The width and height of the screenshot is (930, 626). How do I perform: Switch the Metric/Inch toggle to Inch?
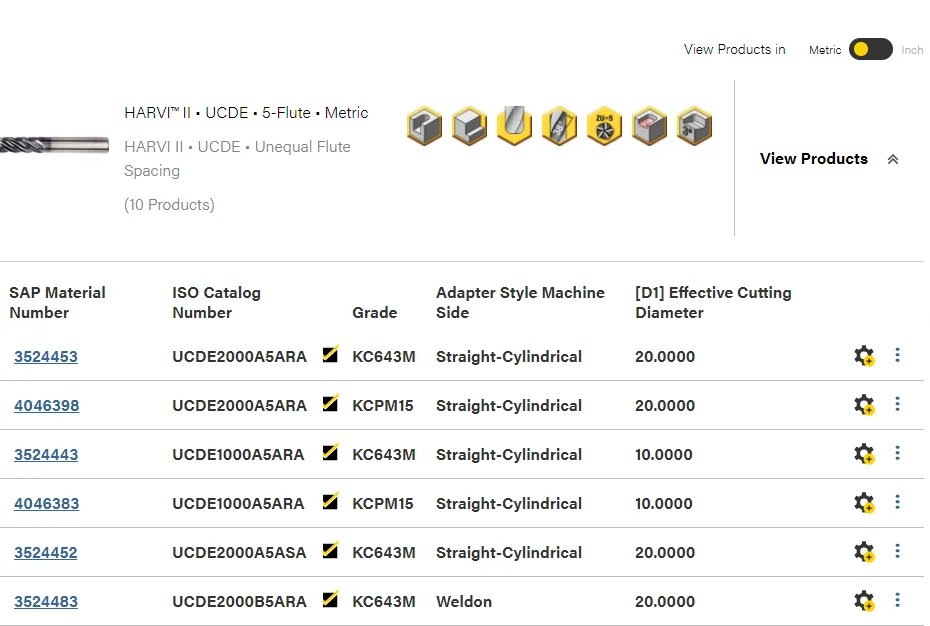pyautogui.click(x=869, y=48)
